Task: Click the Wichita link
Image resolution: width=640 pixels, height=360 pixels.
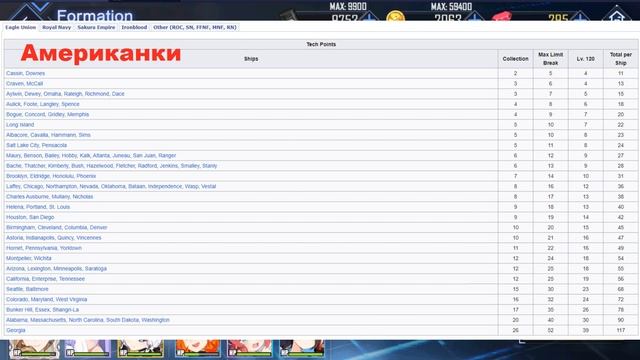Action: [x=42, y=258]
